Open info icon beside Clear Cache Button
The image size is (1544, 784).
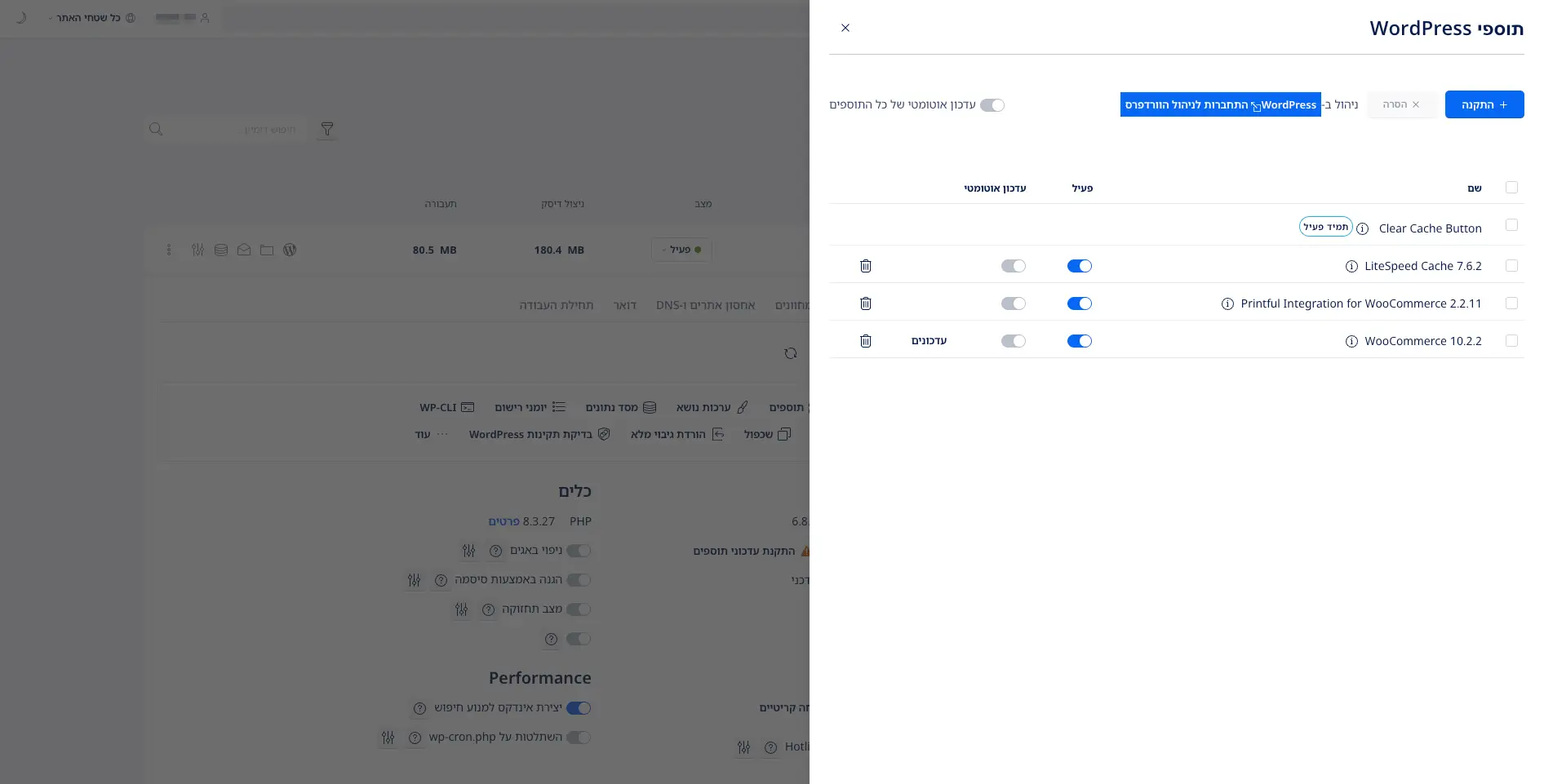pyautogui.click(x=1362, y=228)
